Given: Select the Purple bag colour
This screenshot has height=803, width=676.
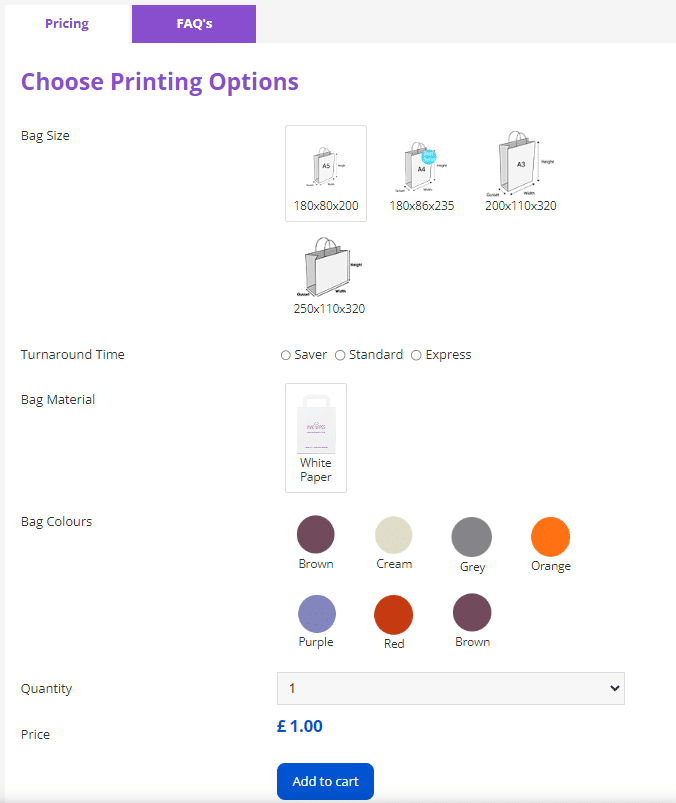Looking at the screenshot, I should click(x=316, y=613).
